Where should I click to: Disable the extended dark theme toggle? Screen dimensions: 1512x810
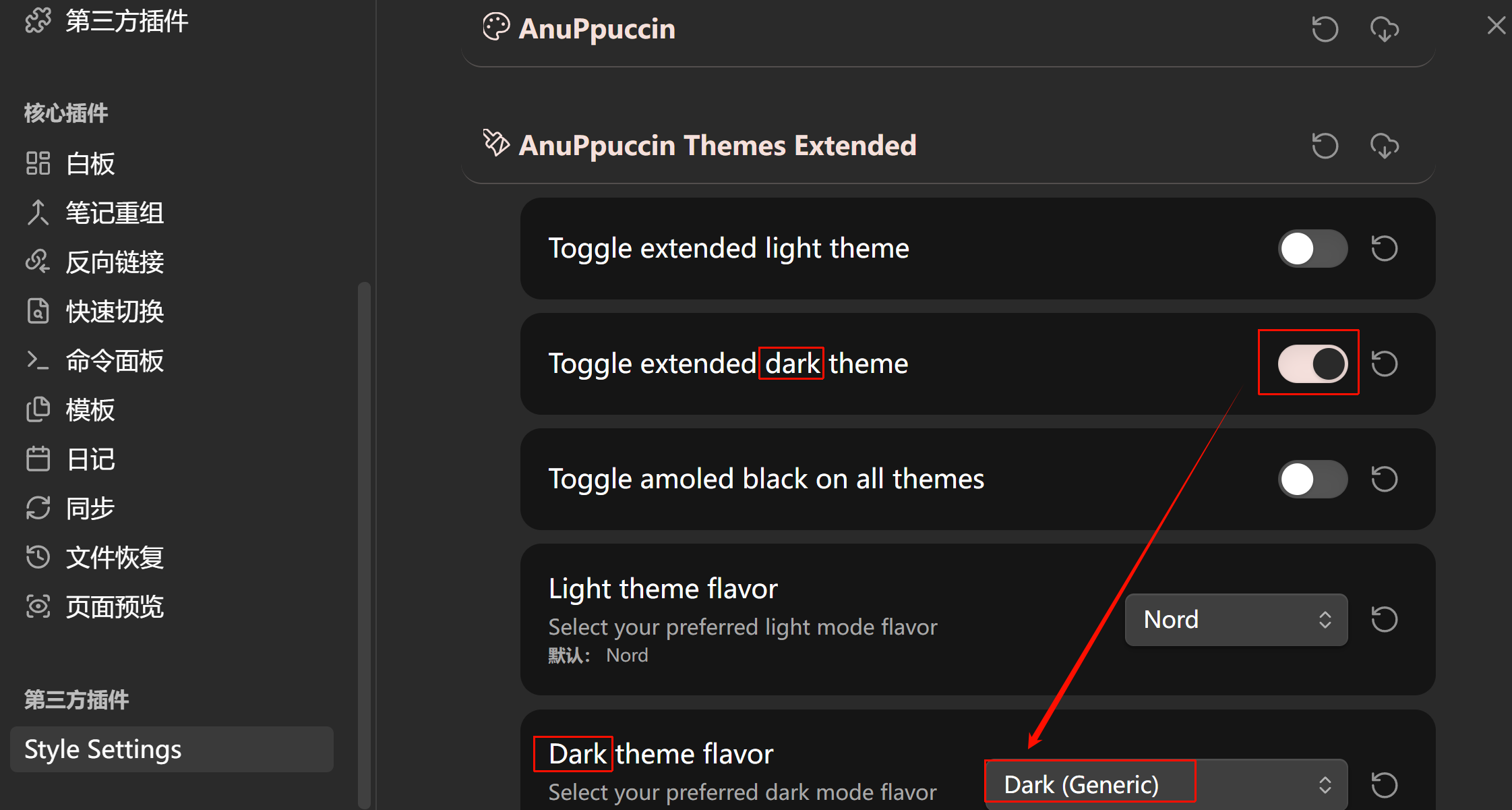[1312, 364]
